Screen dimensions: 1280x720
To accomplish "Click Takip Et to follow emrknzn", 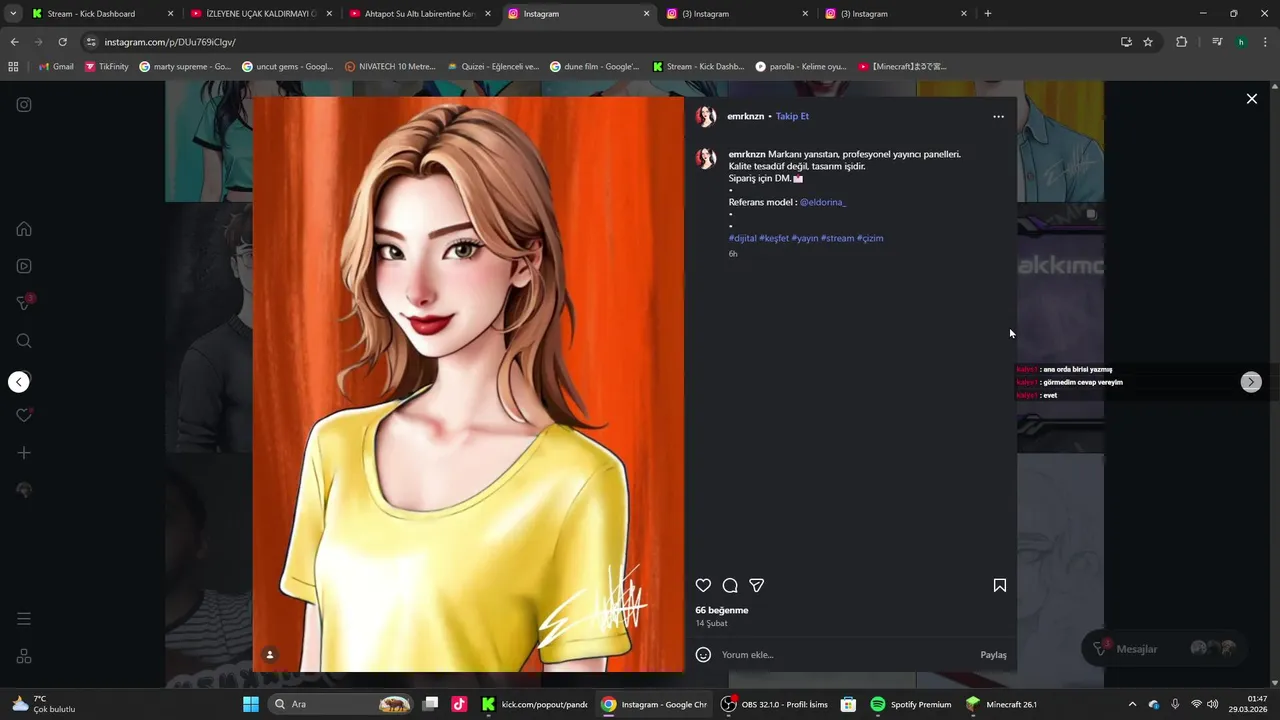I will 792,117.
